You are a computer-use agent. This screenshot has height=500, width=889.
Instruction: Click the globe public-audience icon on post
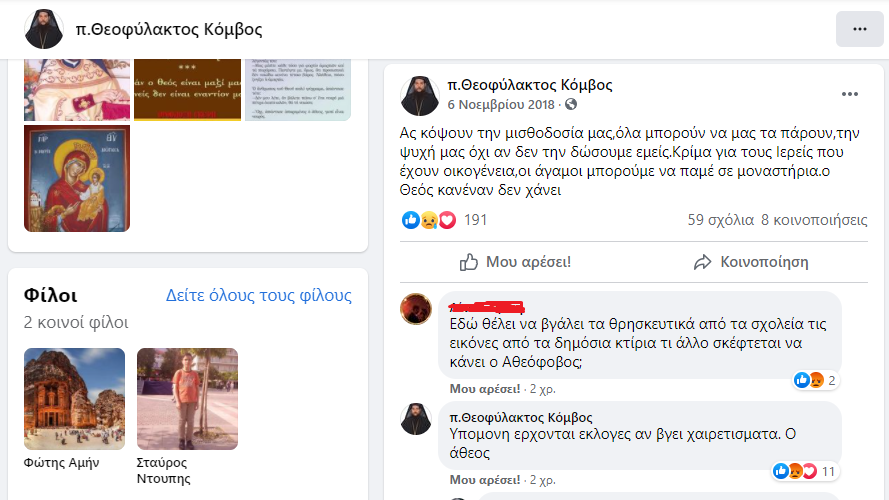(571, 104)
